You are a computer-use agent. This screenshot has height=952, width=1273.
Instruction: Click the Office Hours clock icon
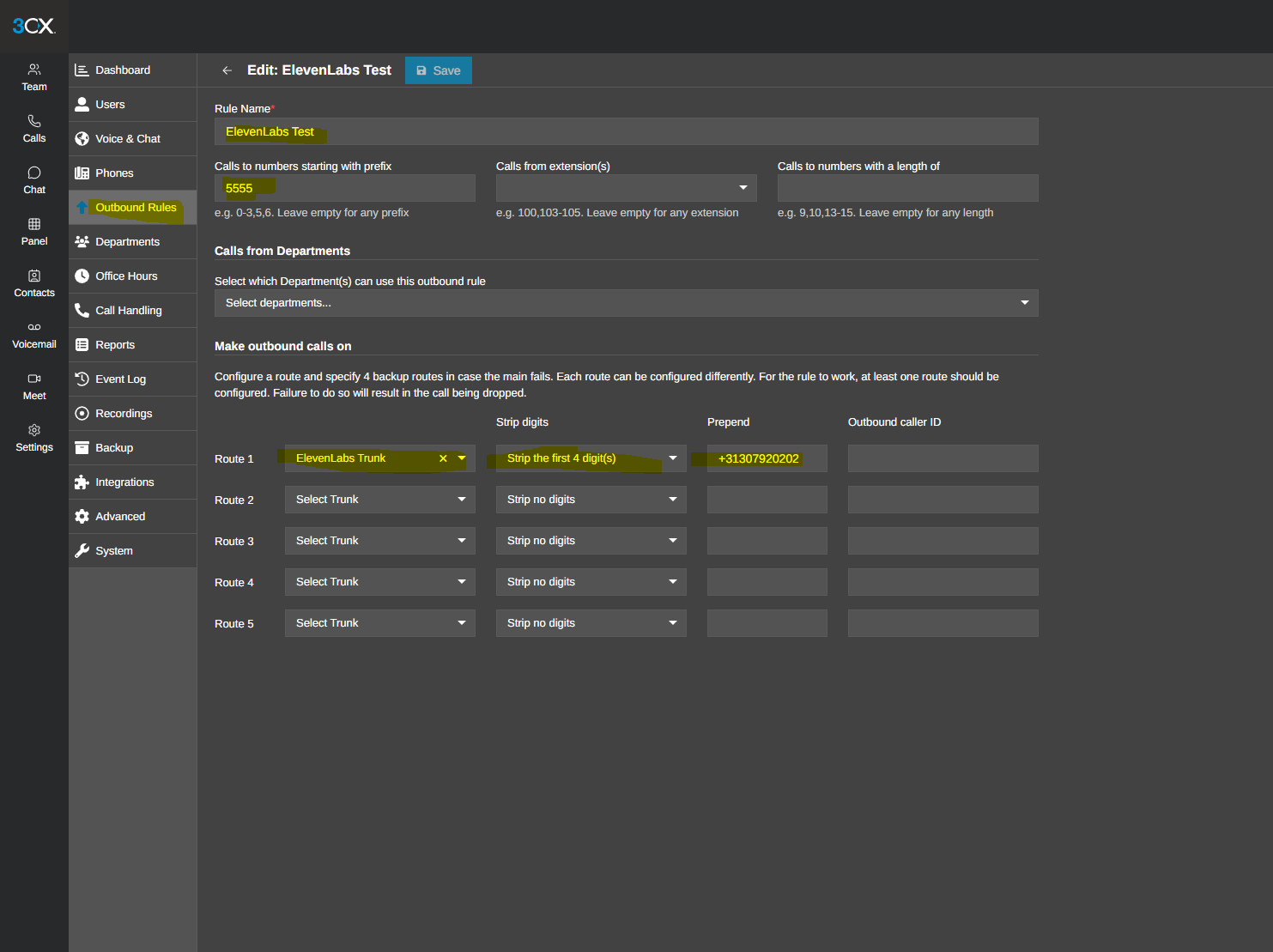click(x=82, y=276)
